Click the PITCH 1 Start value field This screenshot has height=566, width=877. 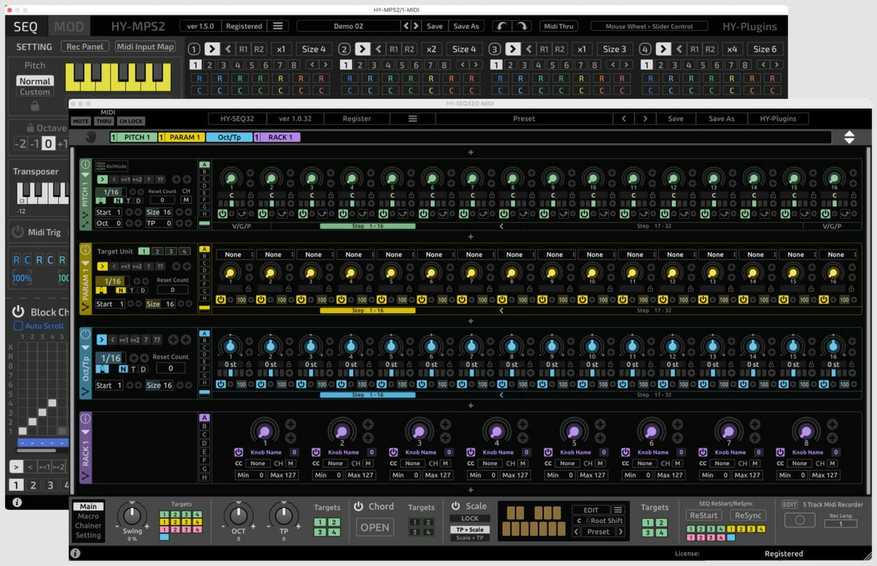pyautogui.click(x=118, y=212)
